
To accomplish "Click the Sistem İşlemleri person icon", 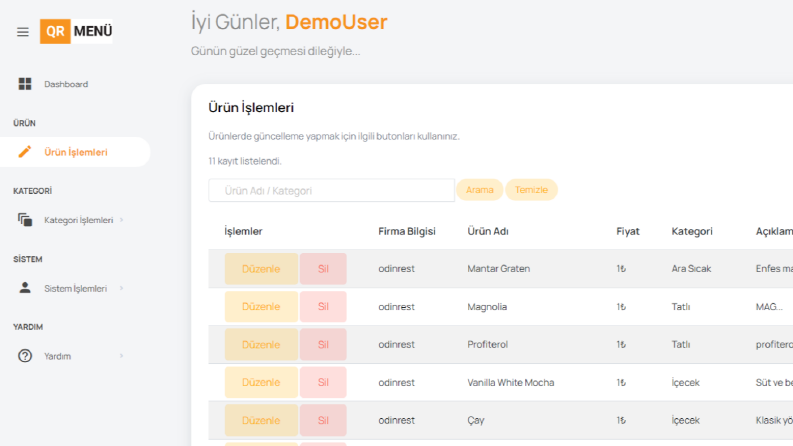I will pos(25,288).
